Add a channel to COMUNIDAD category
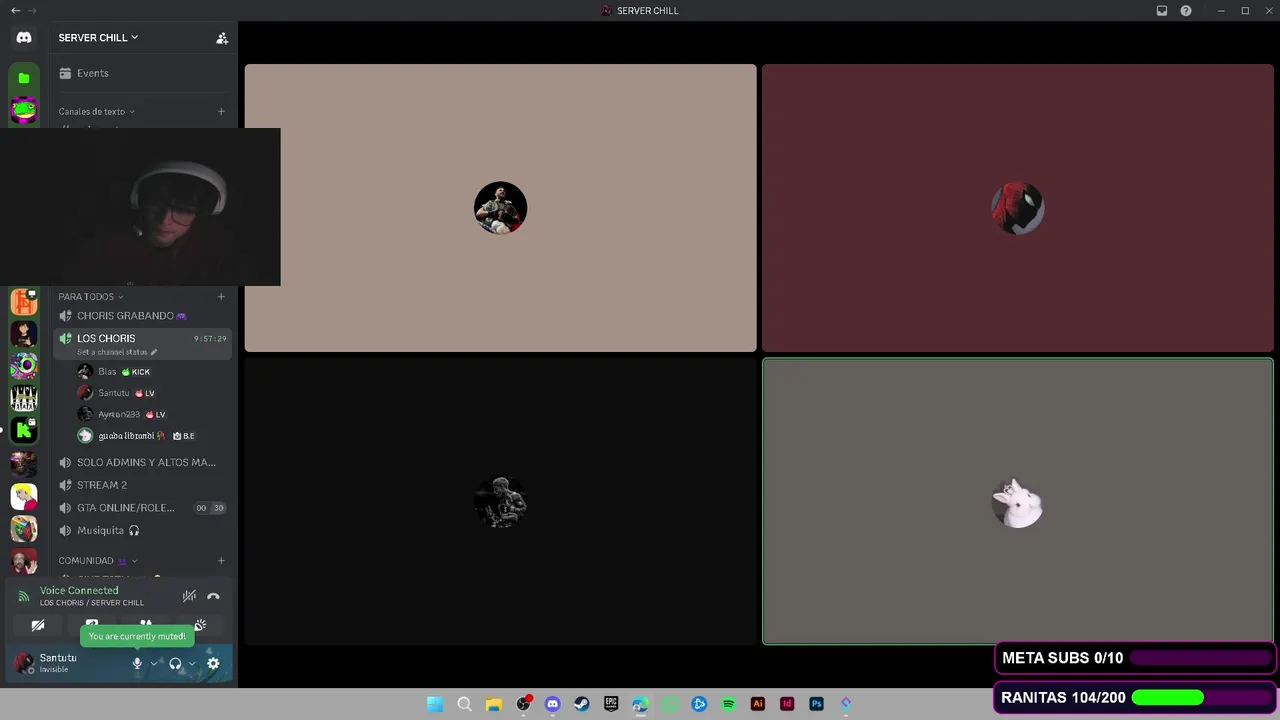Screen dimensions: 1280x720 221,561
